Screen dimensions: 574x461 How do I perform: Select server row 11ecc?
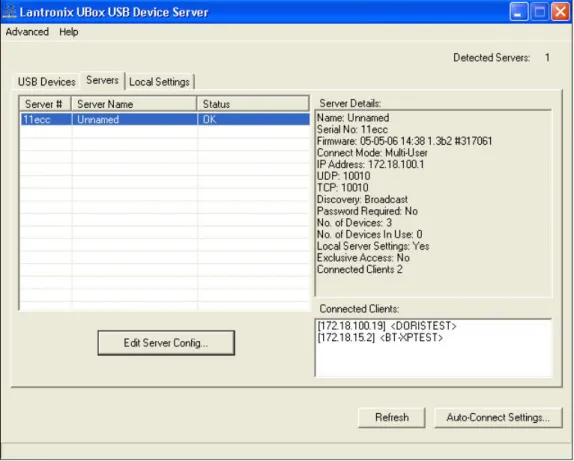(x=165, y=119)
